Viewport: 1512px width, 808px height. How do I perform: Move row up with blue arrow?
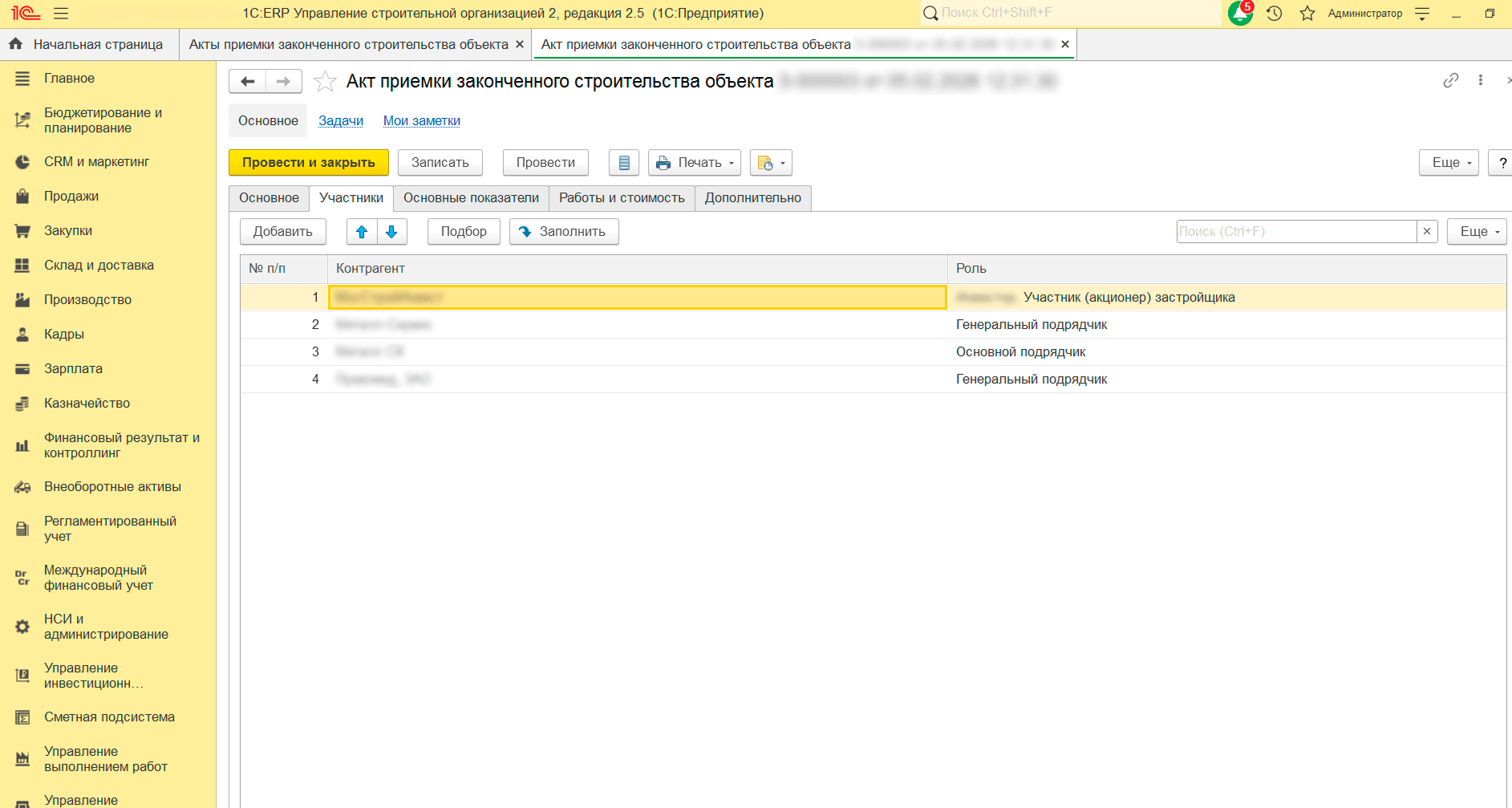[x=362, y=232]
